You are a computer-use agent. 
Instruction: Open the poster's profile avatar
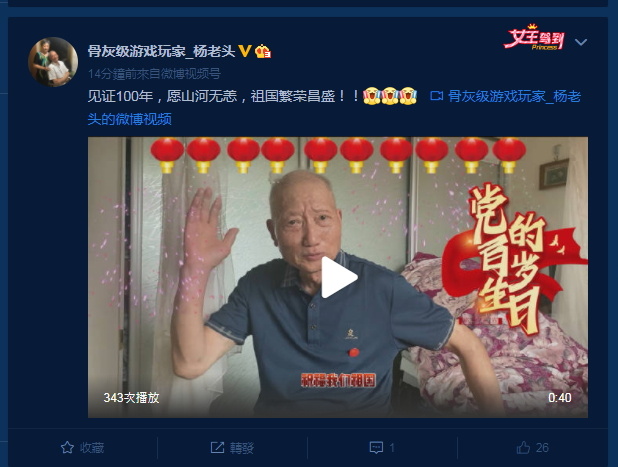click(53, 62)
